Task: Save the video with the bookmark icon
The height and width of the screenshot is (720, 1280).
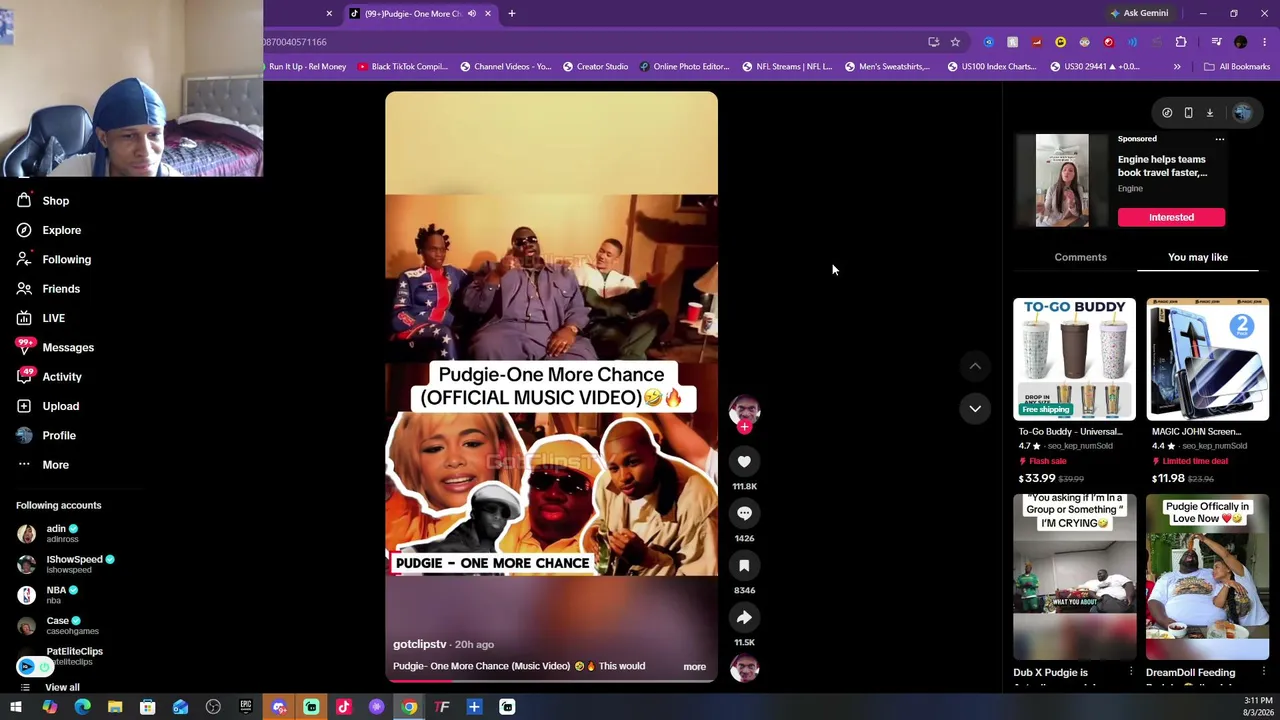Action: tap(744, 565)
